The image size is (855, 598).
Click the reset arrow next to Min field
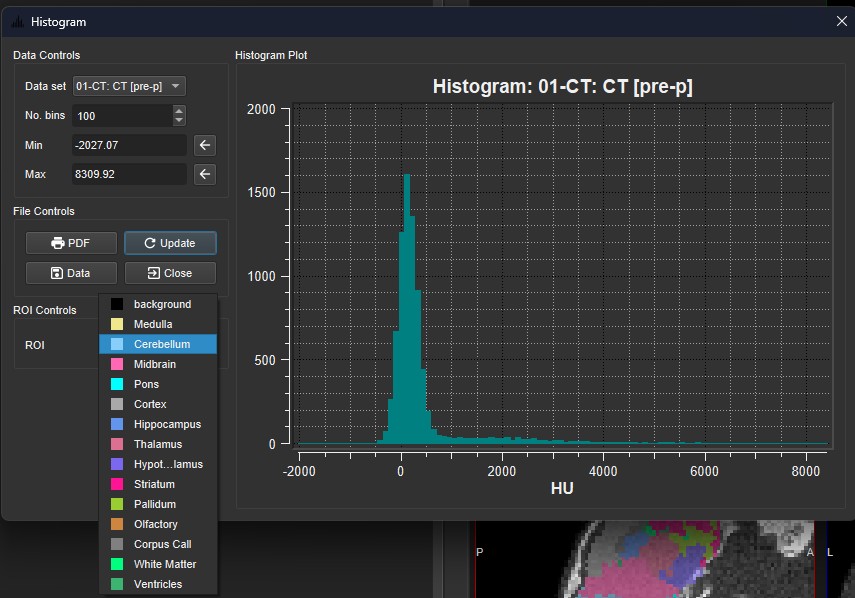204,145
